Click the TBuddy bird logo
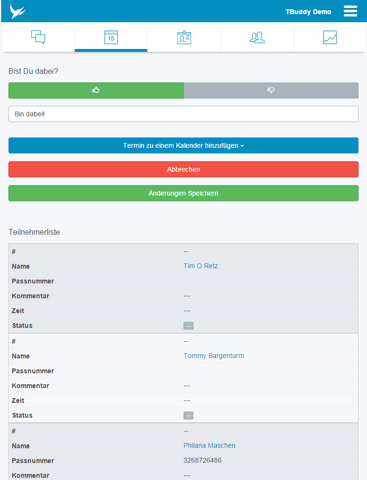This screenshot has width=367, height=480. 17,11
